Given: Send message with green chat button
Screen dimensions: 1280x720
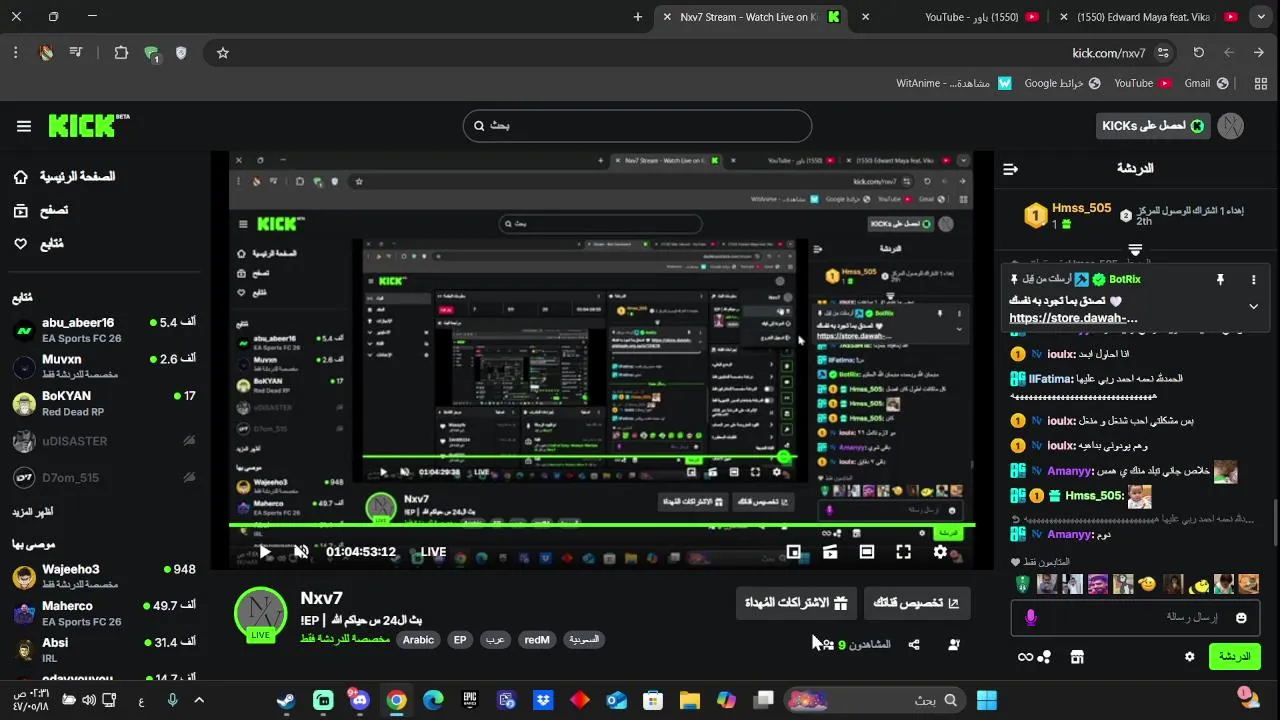Looking at the screenshot, I should 1235,657.
